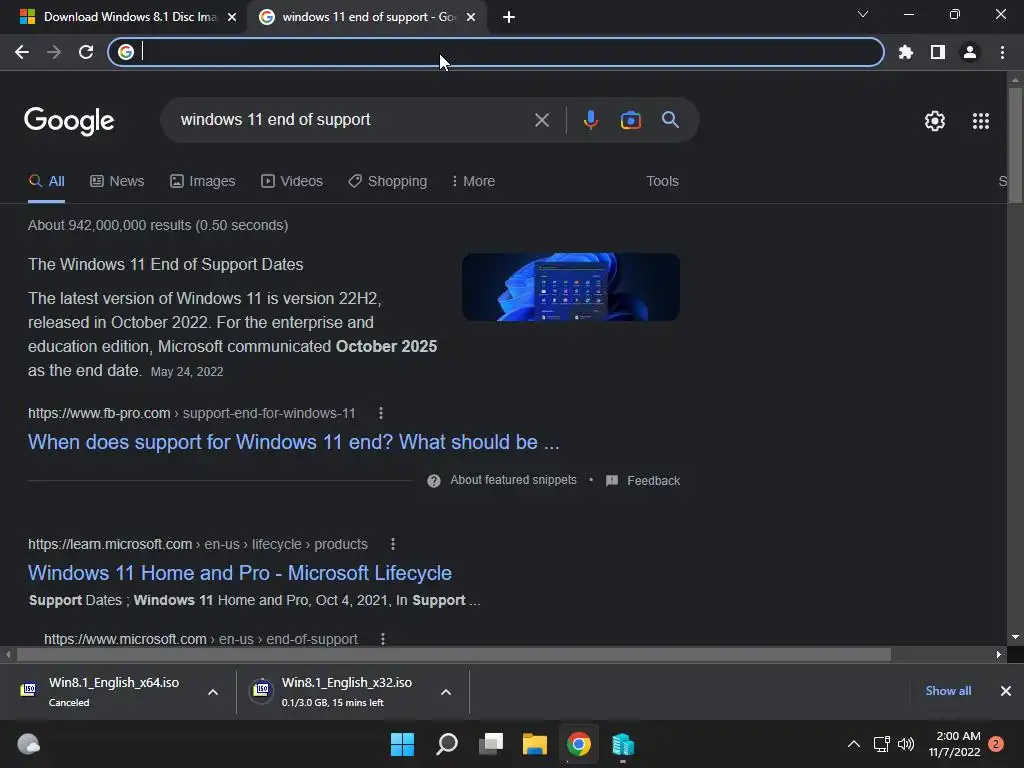Switch to Shopping results

click(388, 182)
